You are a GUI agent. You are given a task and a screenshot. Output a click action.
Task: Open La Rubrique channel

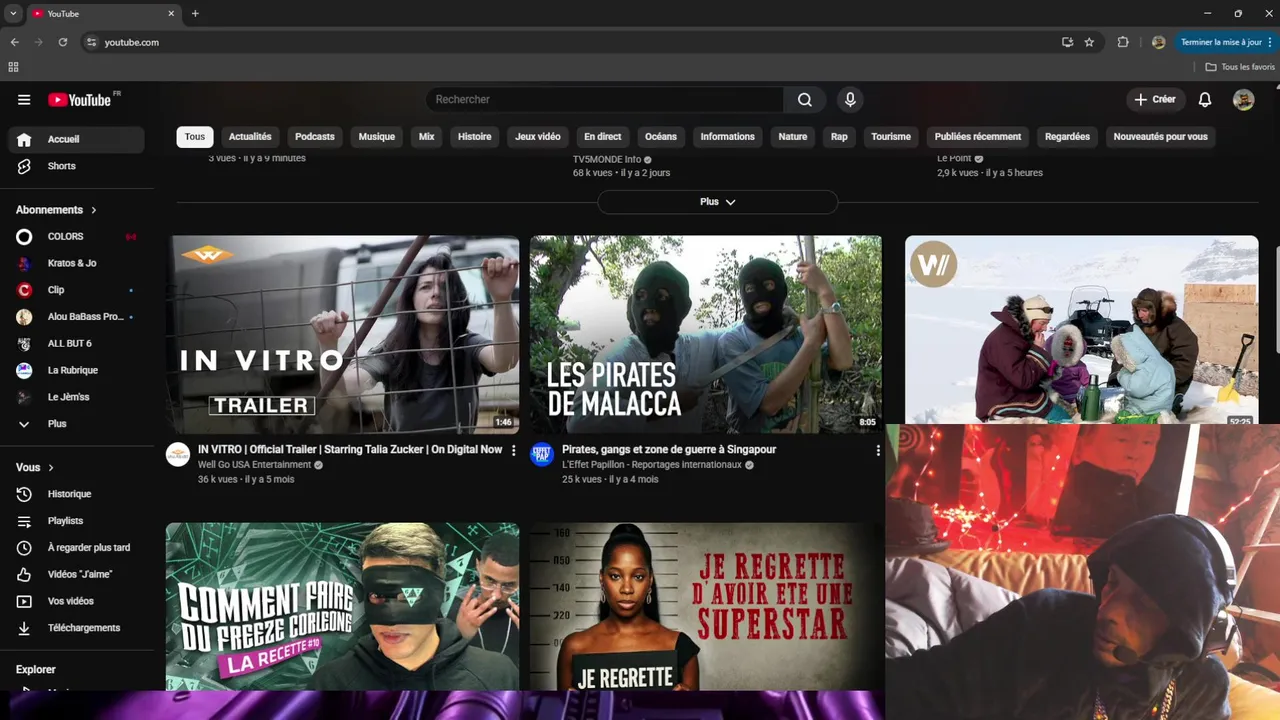76,370
